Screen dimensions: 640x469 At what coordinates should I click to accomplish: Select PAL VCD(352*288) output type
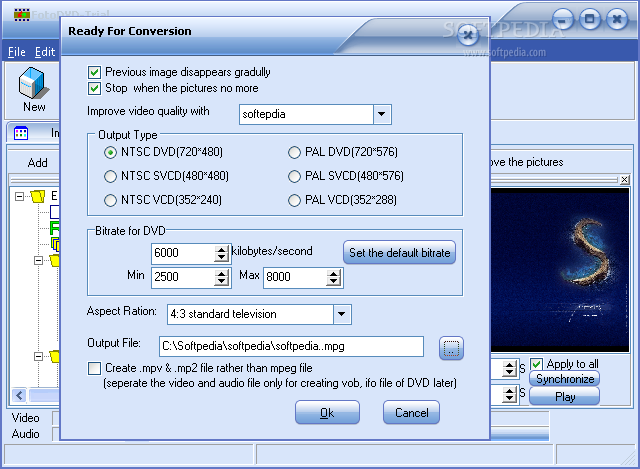[x=294, y=200]
